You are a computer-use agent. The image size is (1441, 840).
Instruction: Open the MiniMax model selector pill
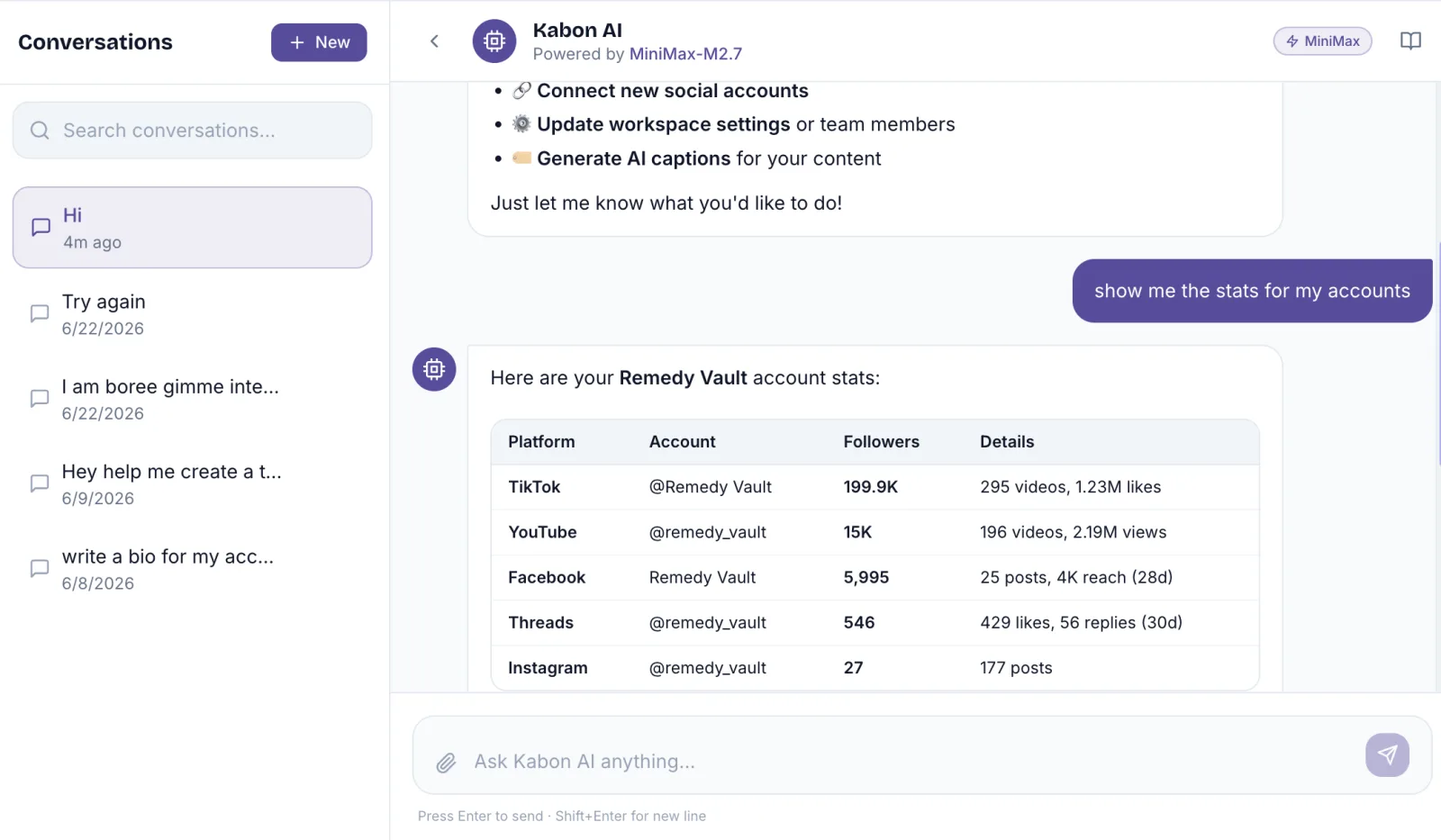[x=1322, y=41]
